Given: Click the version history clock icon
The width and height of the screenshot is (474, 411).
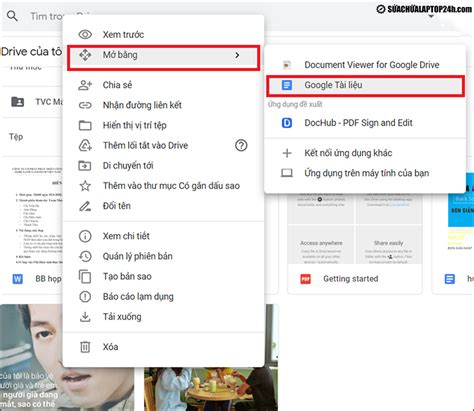Looking at the screenshot, I should [85, 256].
